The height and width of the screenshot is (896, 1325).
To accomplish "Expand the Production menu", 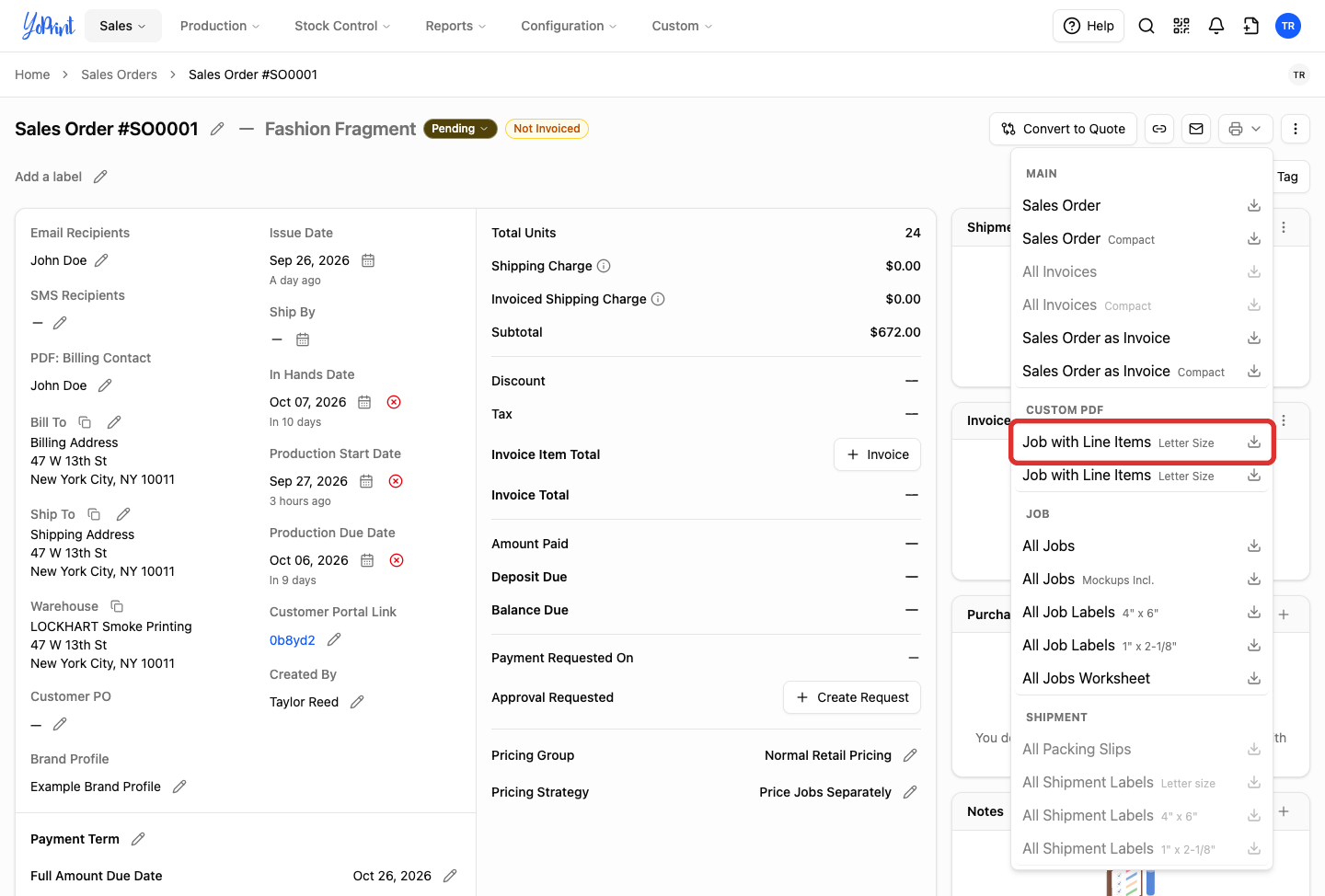I will [x=220, y=26].
